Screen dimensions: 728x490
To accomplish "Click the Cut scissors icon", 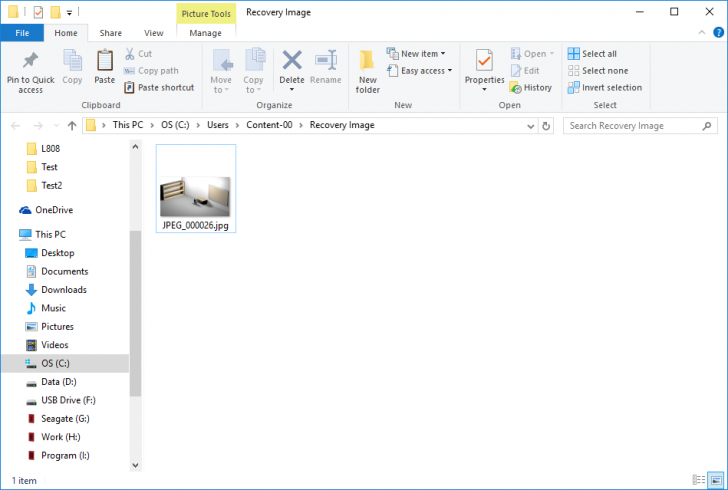I will click(x=130, y=54).
